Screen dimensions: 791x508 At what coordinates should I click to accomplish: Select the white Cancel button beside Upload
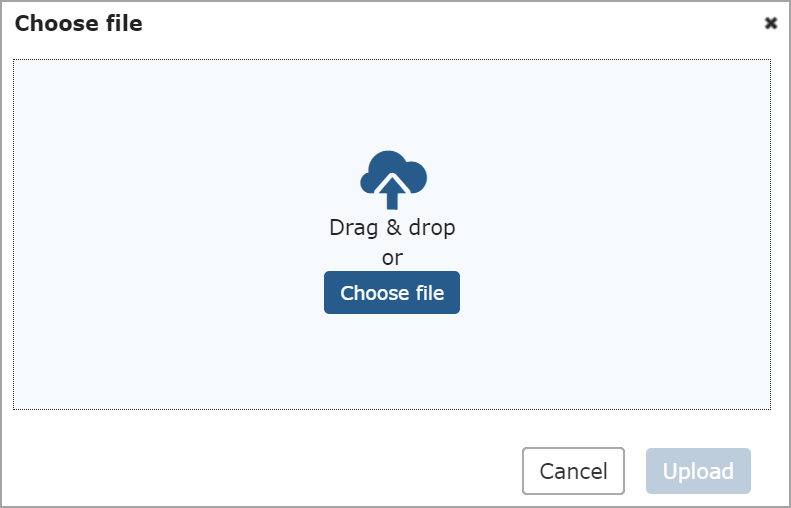coord(573,471)
